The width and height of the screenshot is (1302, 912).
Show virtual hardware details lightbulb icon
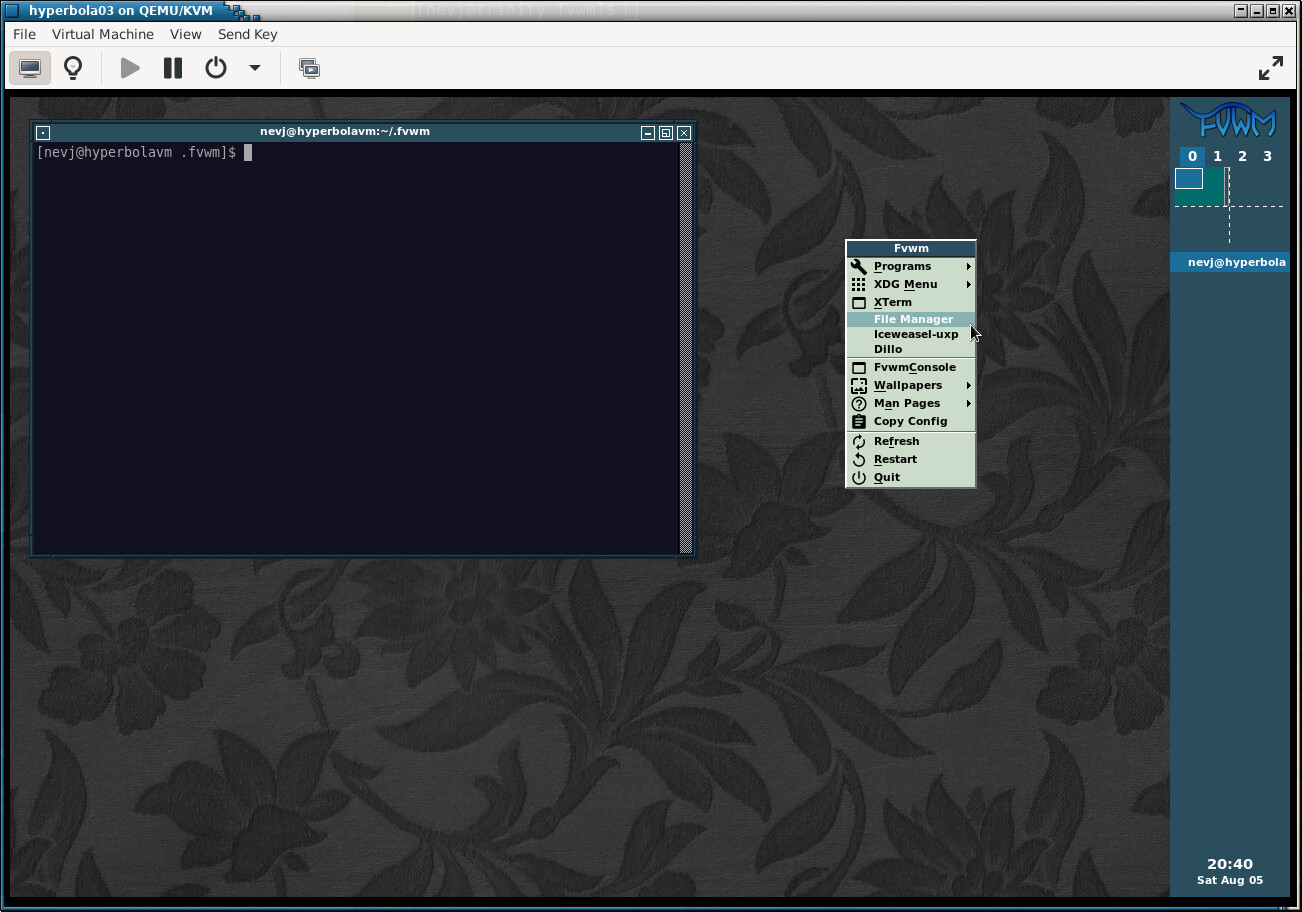point(73,68)
